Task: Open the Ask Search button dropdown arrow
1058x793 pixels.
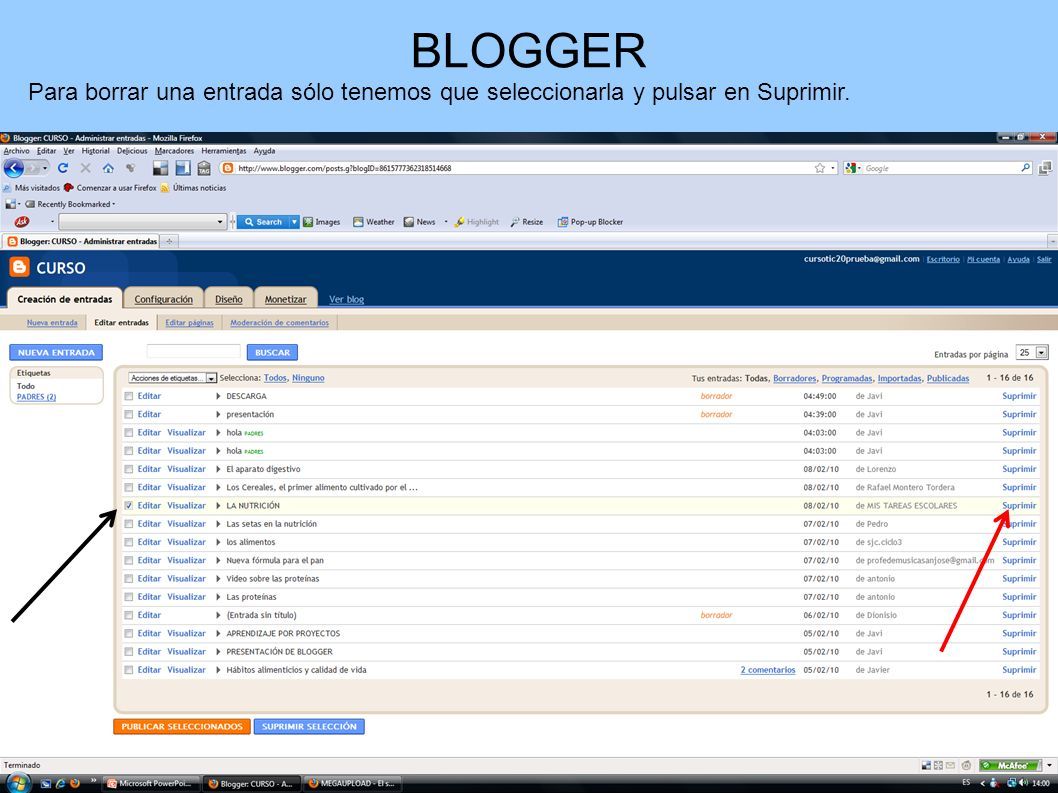Action: pyautogui.click(x=294, y=221)
